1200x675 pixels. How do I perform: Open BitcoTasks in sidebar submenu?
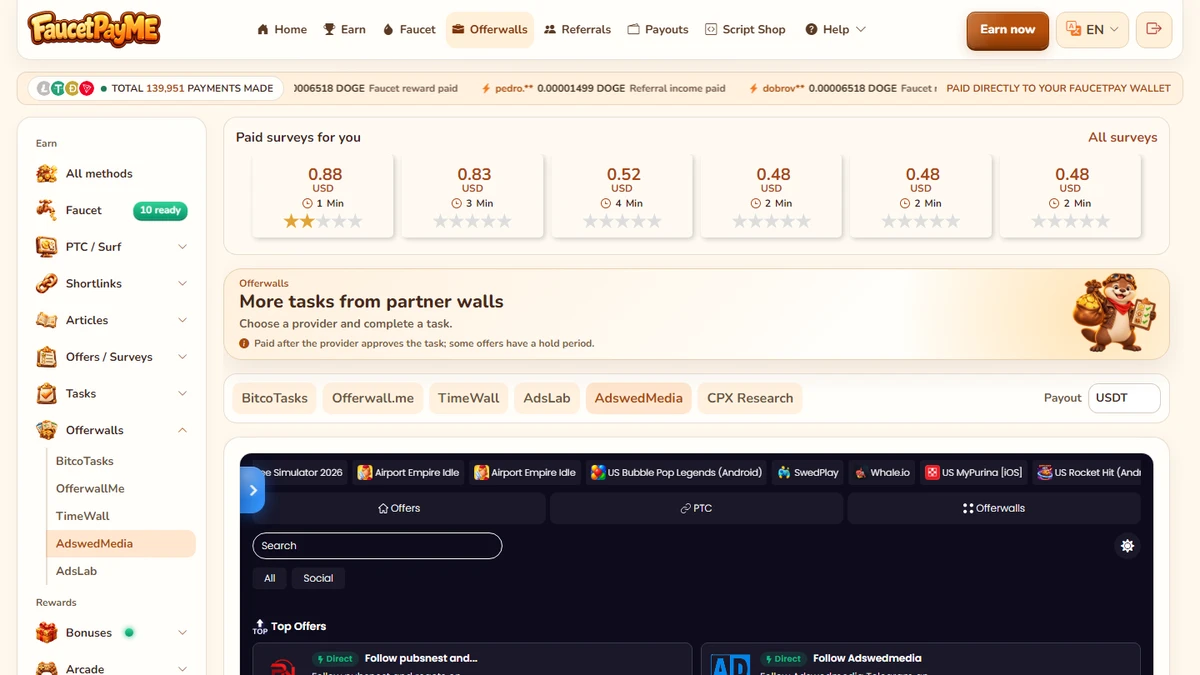click(x=120, y=461)
